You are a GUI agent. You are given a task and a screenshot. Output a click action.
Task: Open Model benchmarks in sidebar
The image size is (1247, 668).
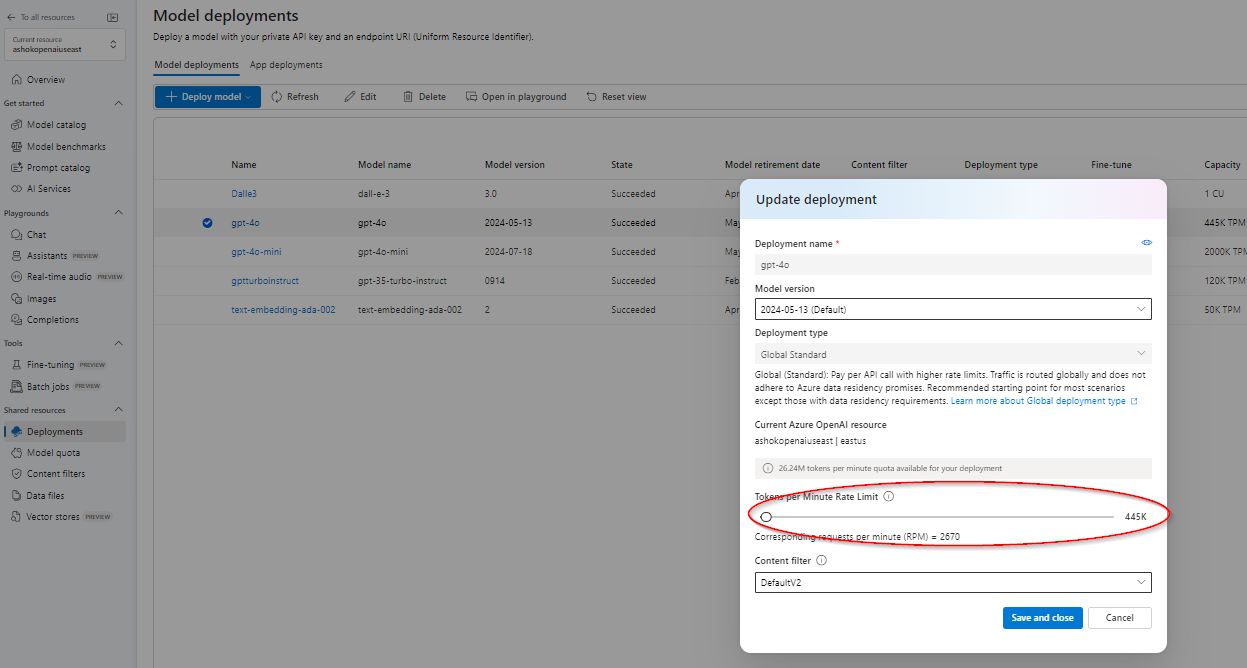click(66, 147)
